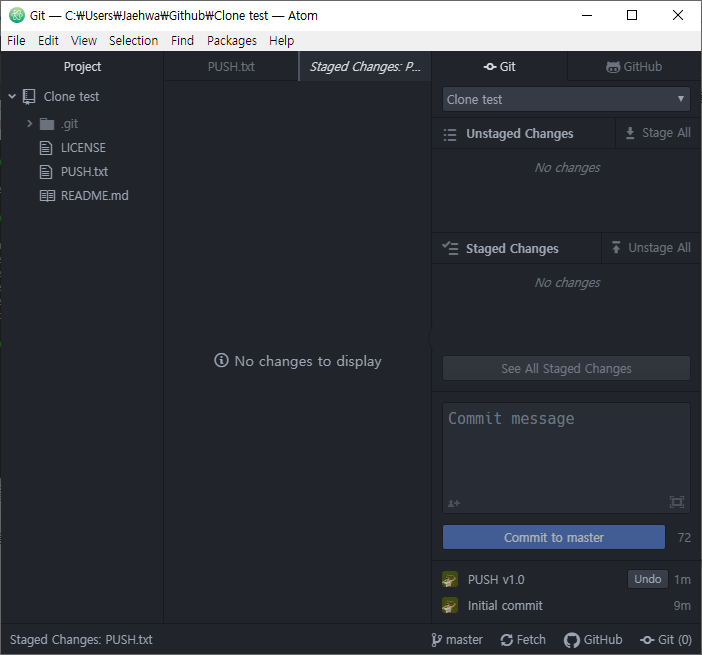The height and width of the screenshot is (655, 702).
Task: Expand the .git folder
Action: click(30, 124)
